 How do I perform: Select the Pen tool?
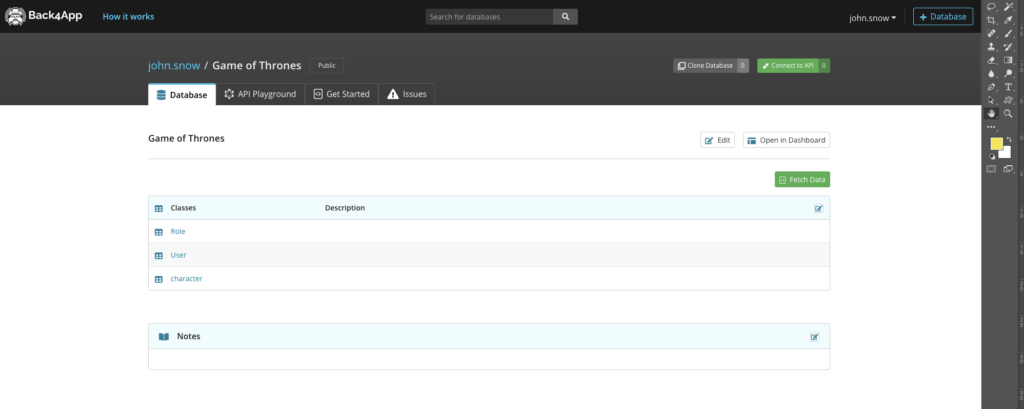991,87
